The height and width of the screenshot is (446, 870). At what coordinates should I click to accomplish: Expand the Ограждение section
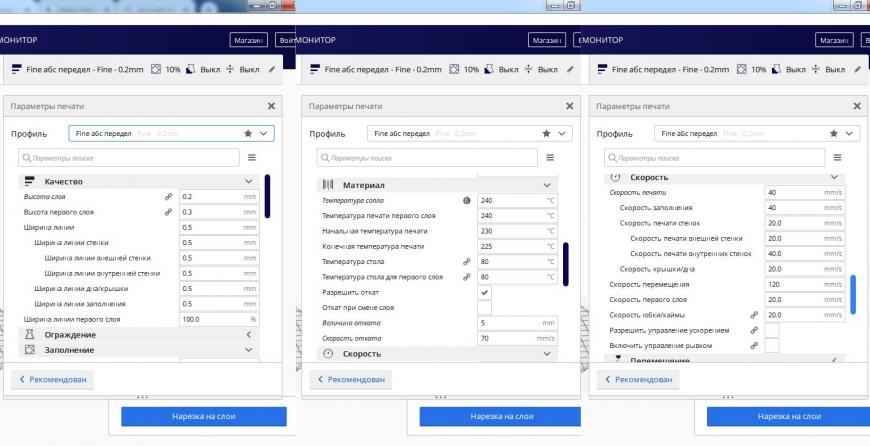click(x=249, y=334)
